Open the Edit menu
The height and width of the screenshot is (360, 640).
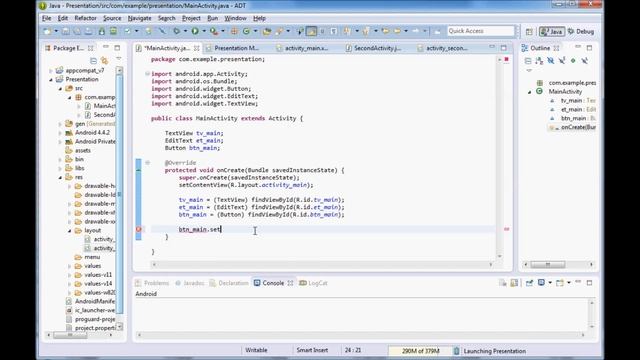62,18
